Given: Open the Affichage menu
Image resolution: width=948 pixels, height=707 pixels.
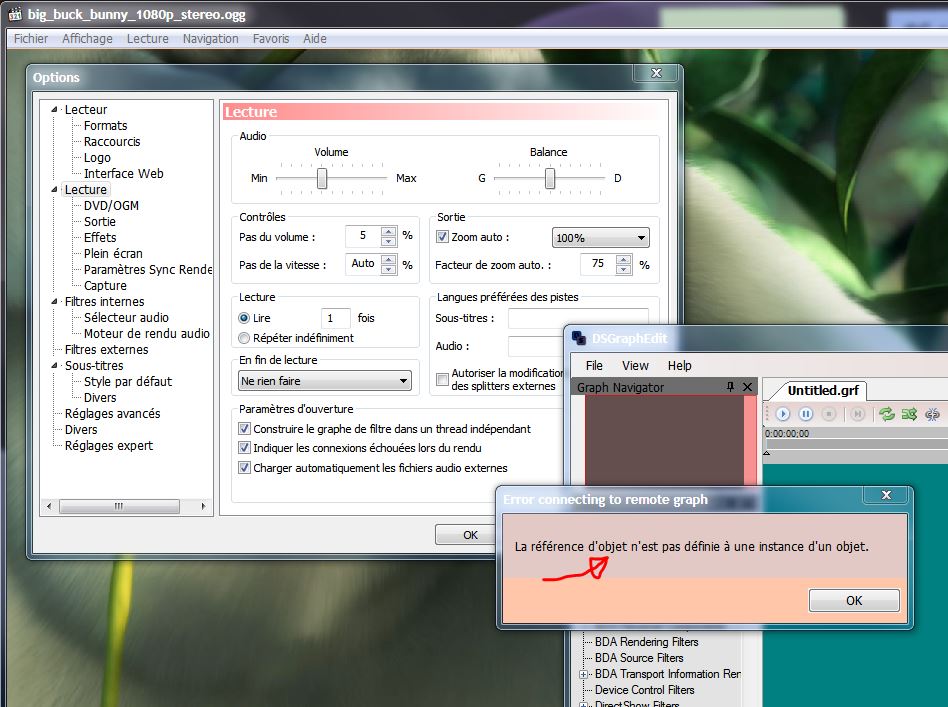Looking at the screenshot, I should [87, 39].
